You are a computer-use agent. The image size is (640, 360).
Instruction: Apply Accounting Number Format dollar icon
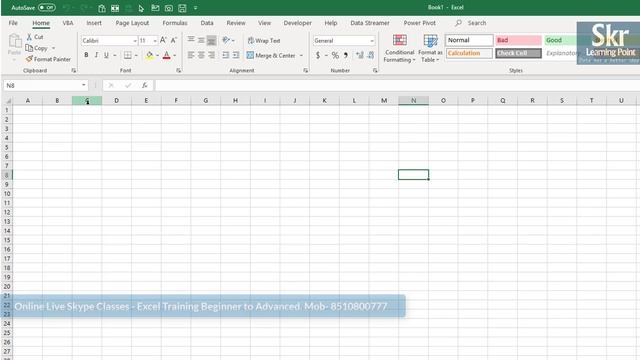(318, 55)
